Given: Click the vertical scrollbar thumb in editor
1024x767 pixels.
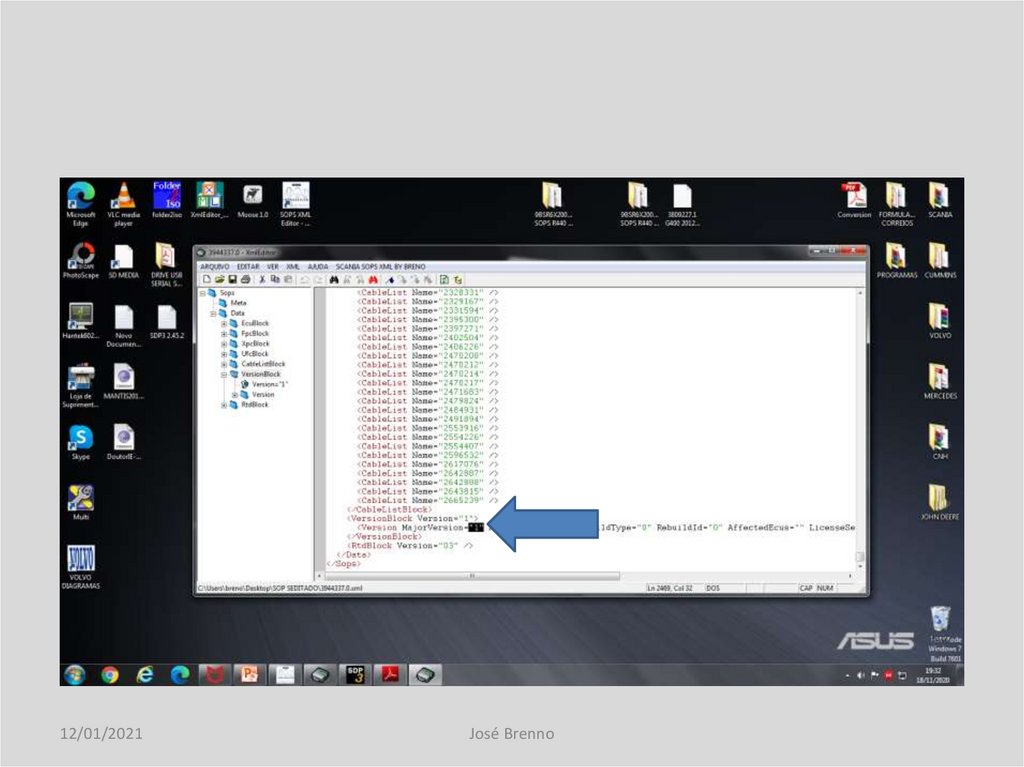Looking at the screenshot, I should pyautogui.click(x=860, y=557).
